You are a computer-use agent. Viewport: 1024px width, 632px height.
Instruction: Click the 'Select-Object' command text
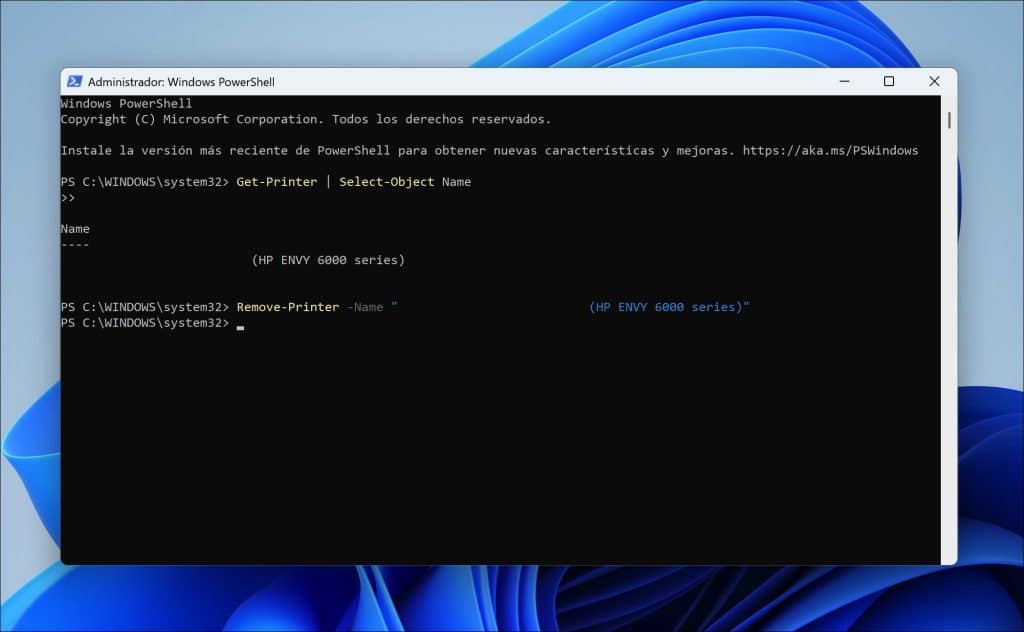coord(387,182)
